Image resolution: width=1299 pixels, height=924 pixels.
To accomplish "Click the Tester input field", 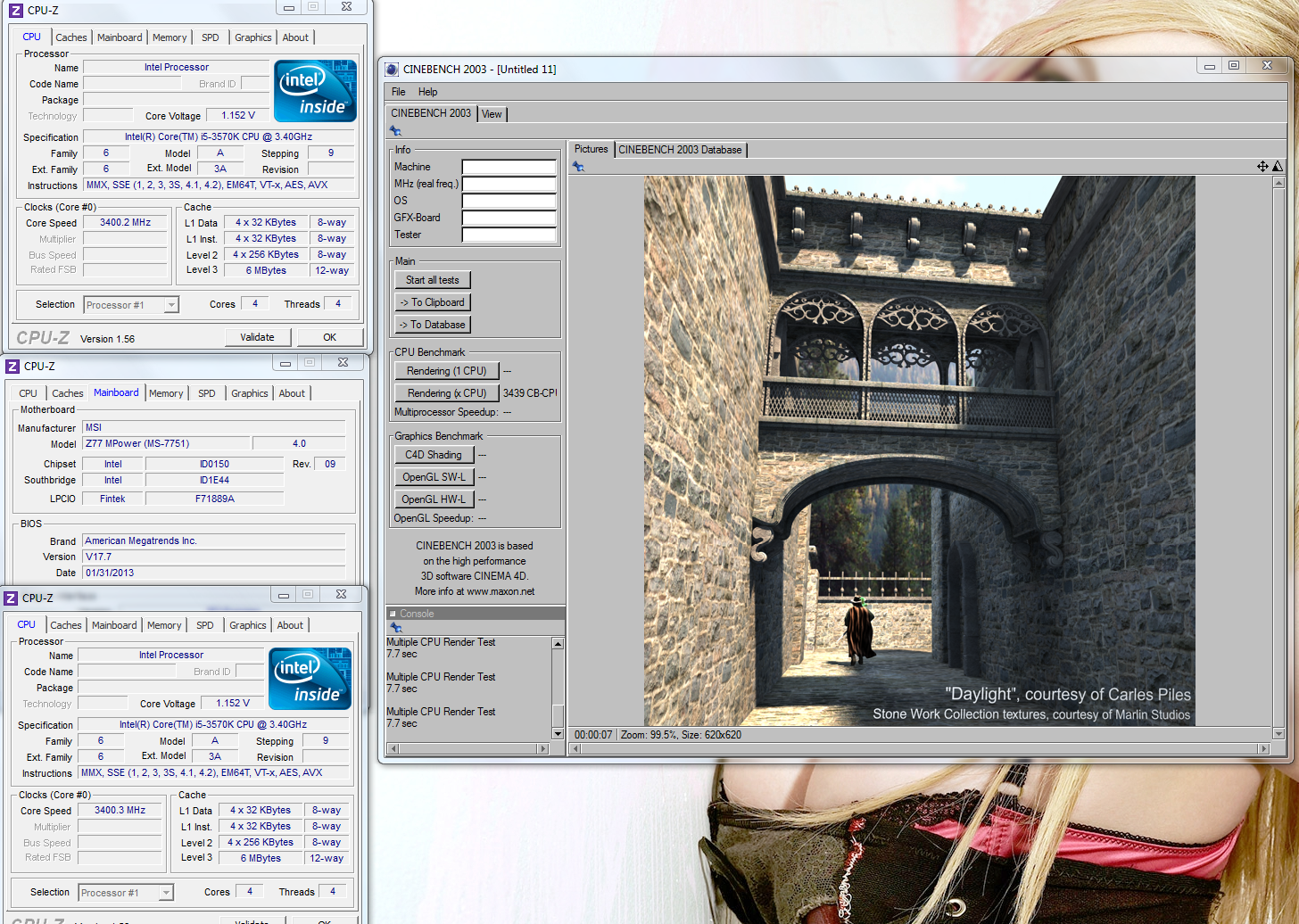I will (x=509, y=235).
